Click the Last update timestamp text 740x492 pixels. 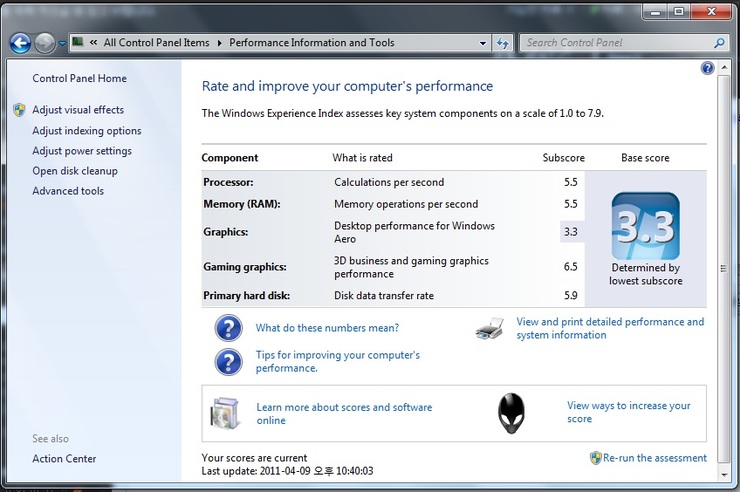point(287,471)
